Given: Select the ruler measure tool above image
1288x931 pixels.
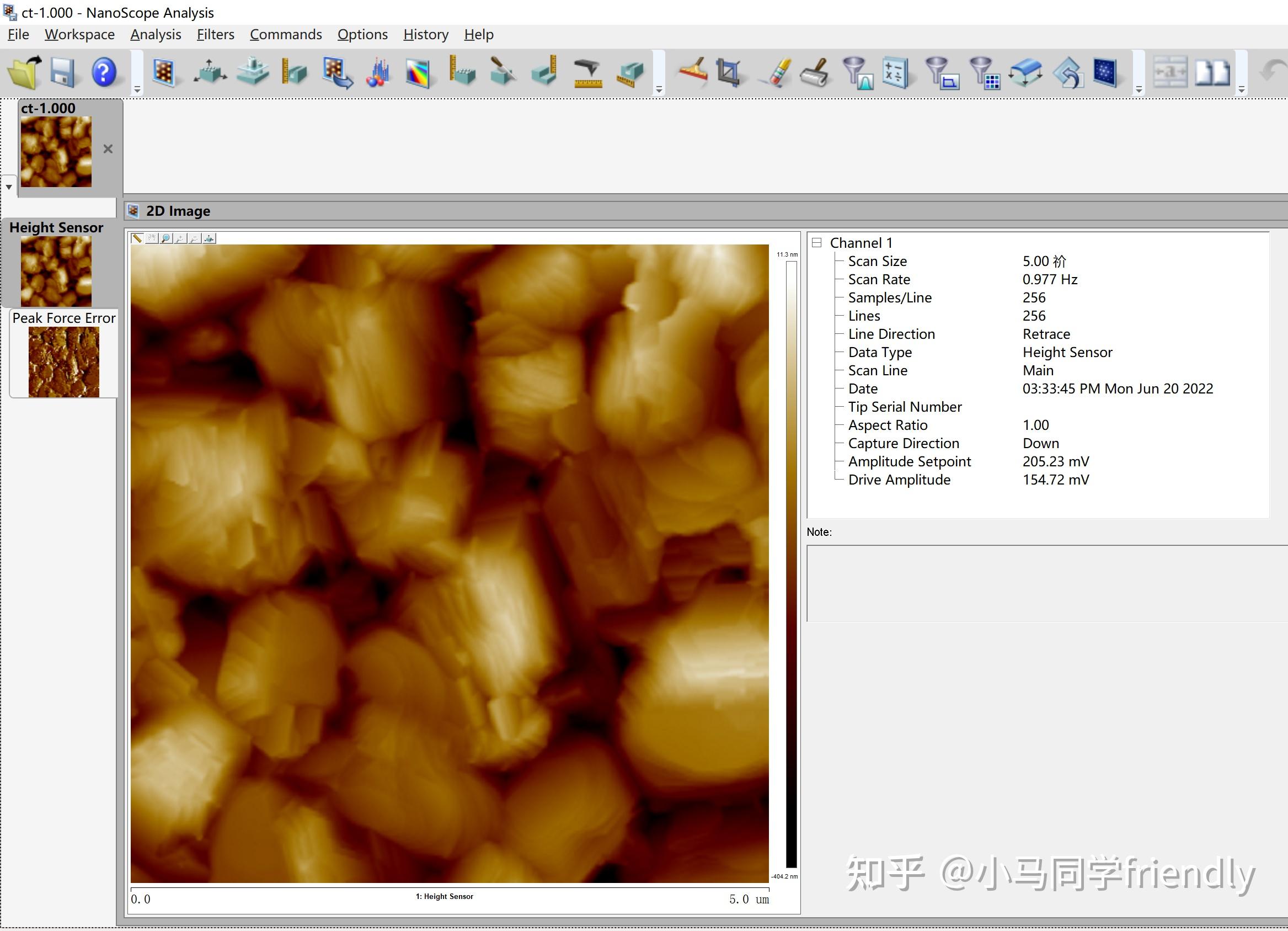Looking at the screenshot, I should click(137, 238).
